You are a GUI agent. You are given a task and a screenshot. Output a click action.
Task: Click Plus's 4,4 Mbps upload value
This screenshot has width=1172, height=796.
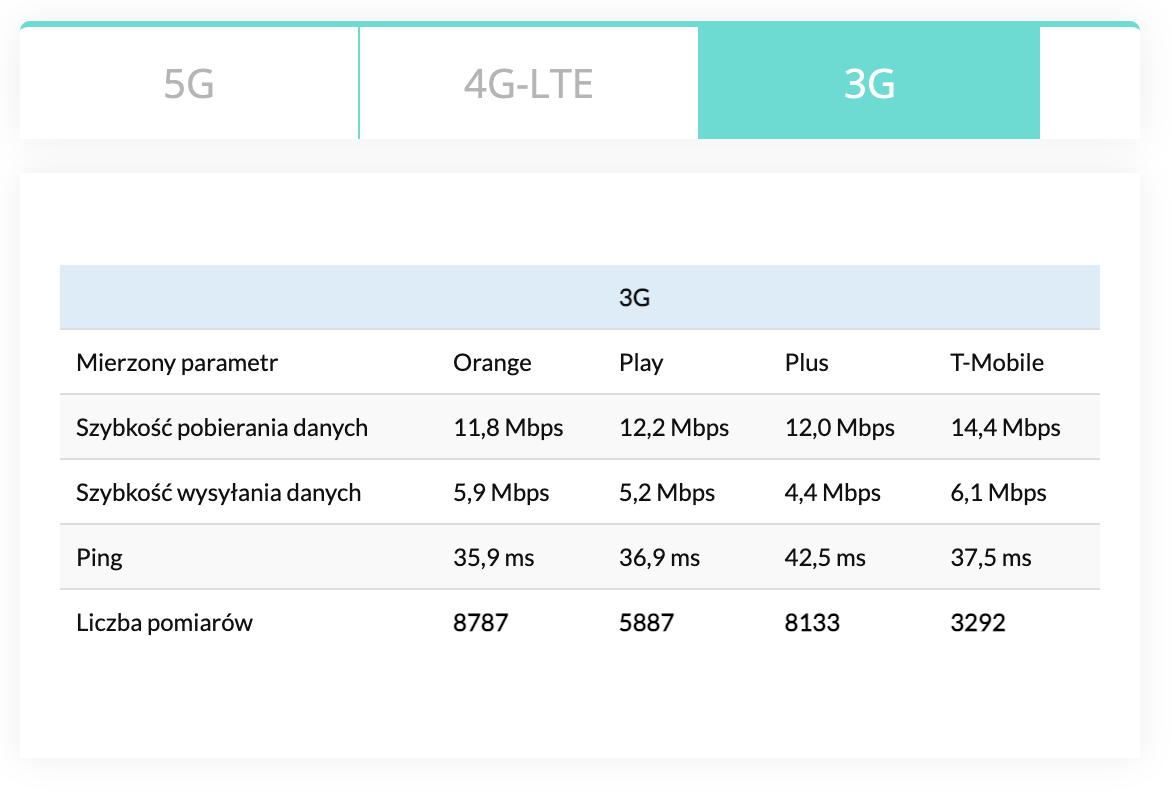(x=833, y=493)
